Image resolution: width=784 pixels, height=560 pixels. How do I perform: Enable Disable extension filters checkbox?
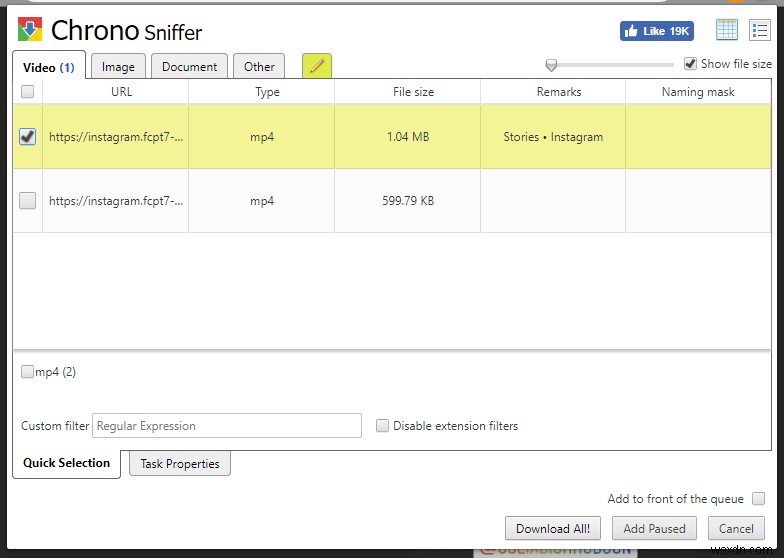click(x=382, y=426)
